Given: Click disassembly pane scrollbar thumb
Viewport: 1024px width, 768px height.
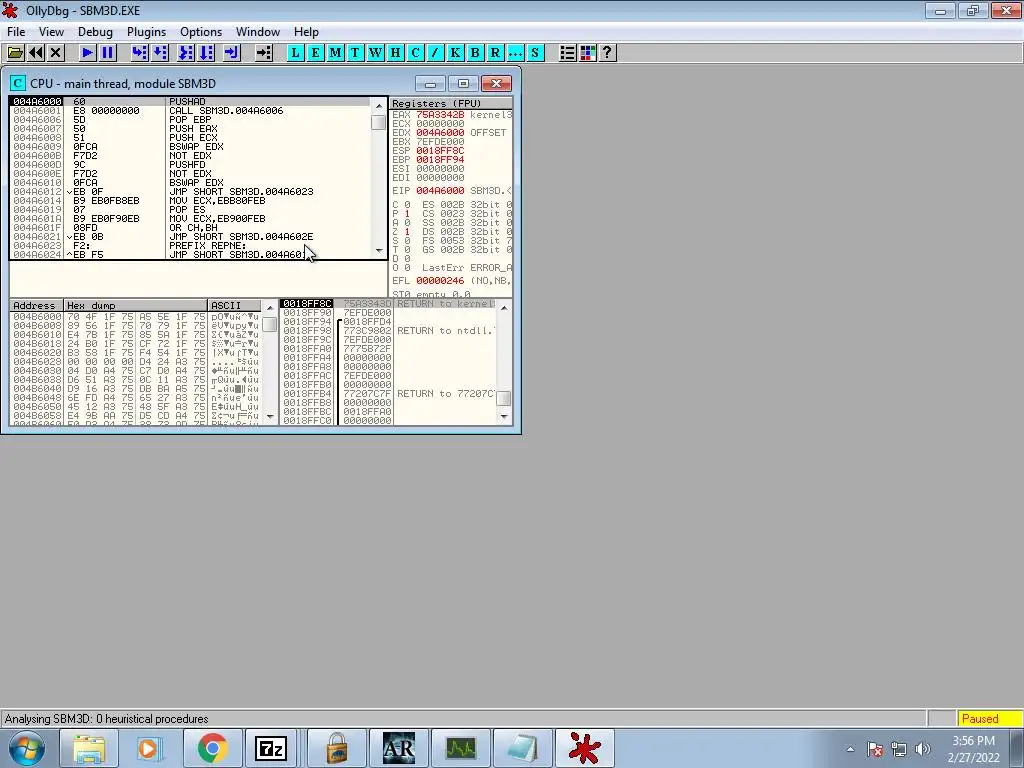Looking at the screenshot, I should tap(379, 122).
